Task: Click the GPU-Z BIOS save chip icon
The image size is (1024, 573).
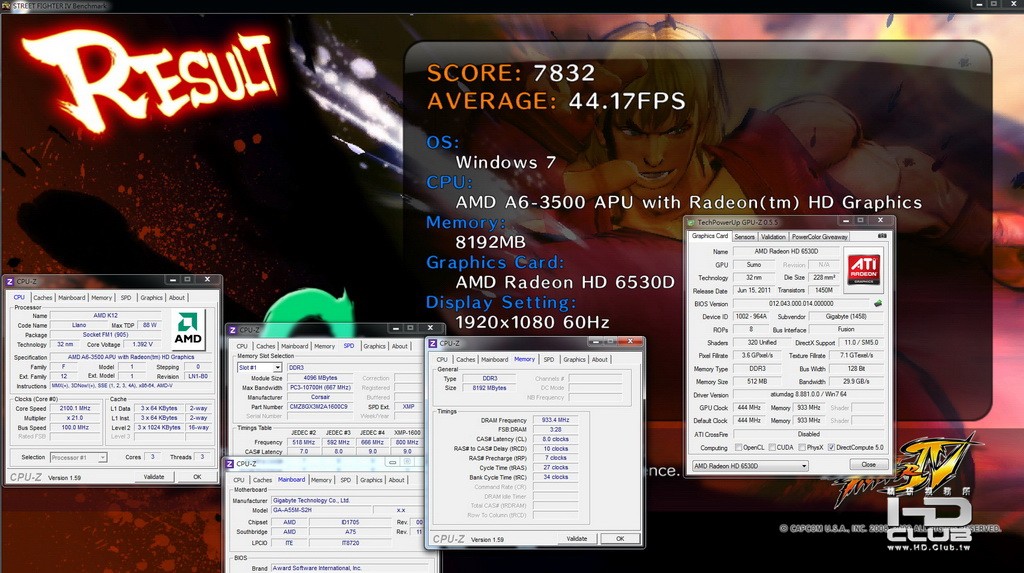Action: click(878, 303)
